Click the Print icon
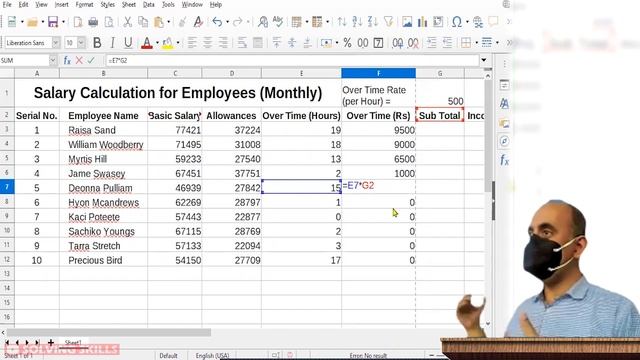 click(x=93, y=22)
